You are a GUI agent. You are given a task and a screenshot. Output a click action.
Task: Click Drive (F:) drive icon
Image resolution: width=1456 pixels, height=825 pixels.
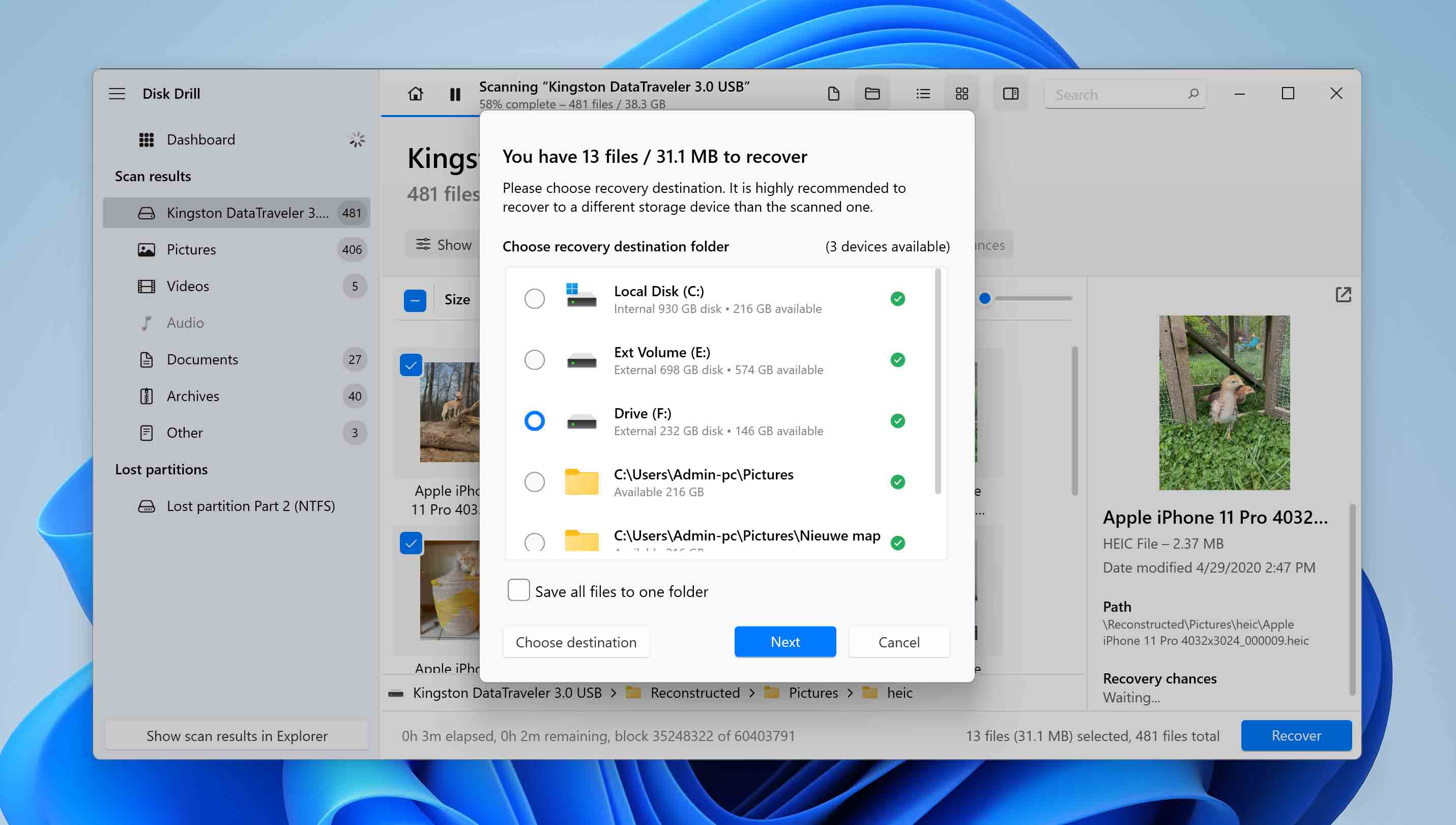coord(581,421)
